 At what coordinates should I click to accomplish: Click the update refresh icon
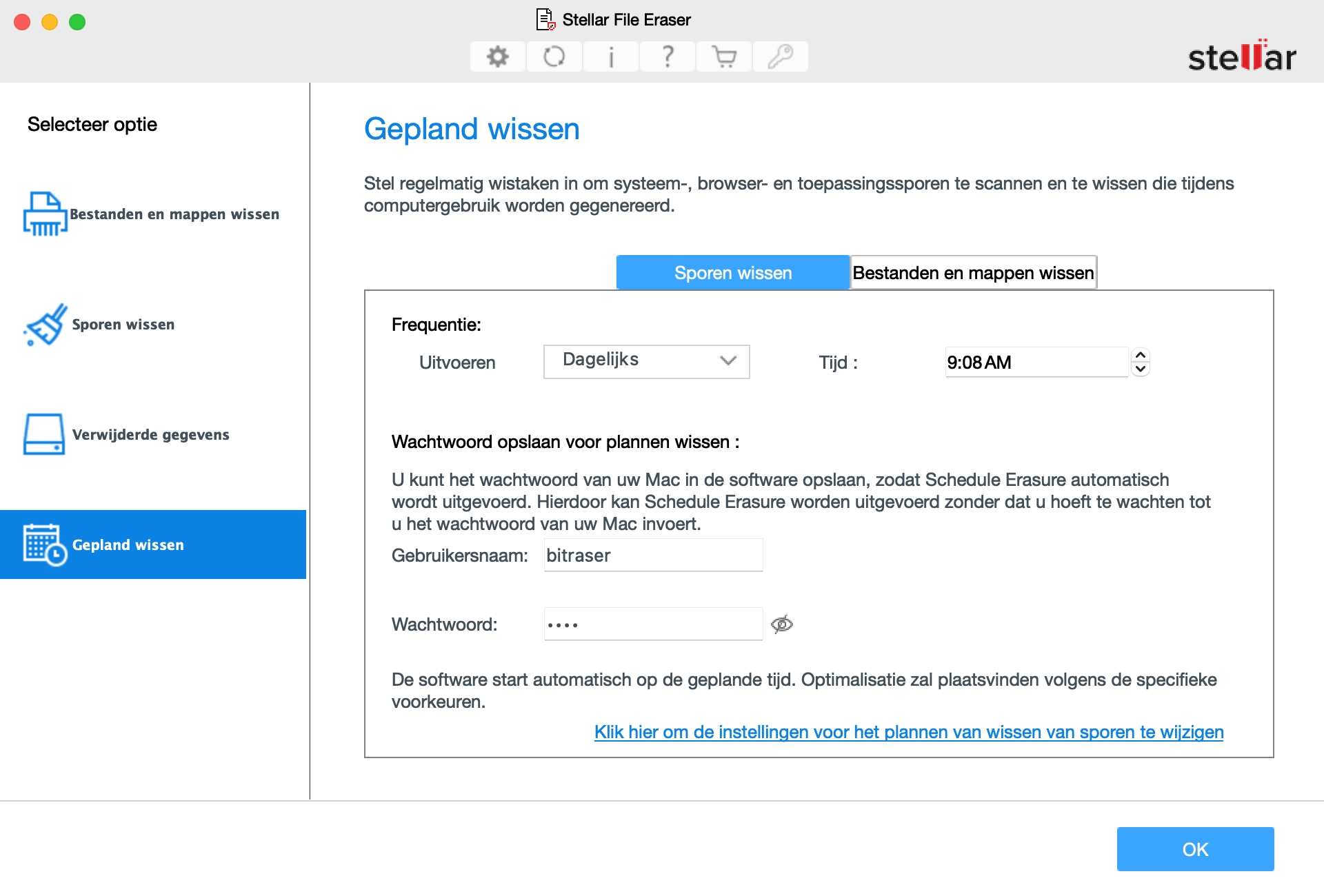(x=554, y=57)
